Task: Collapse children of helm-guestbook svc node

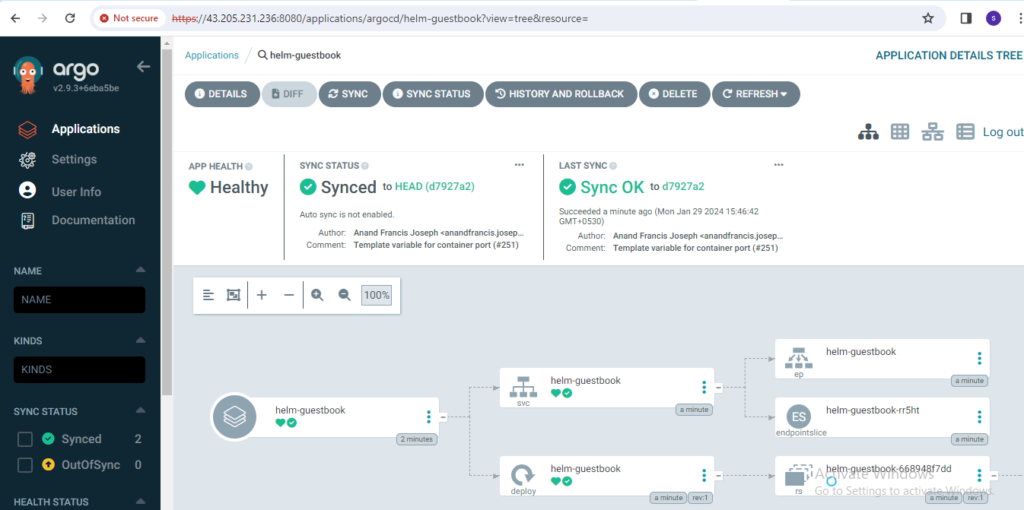Action: click(718, 387)
